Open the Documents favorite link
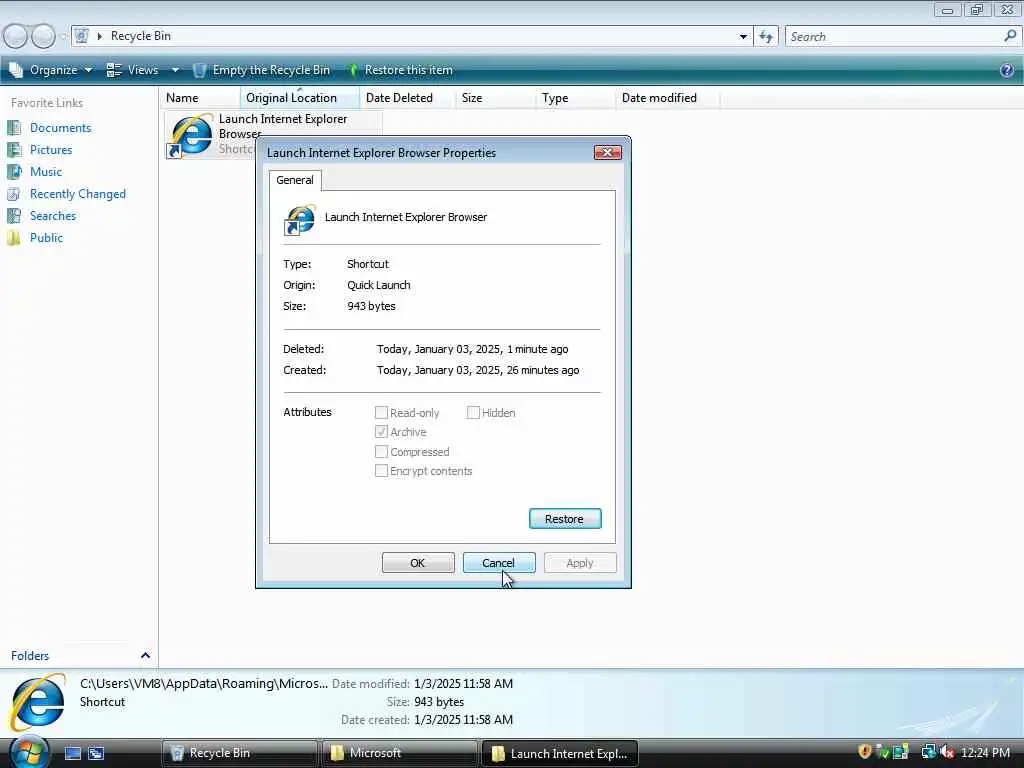The width and height of the screenshot is (1024, 768). pyautogui.click(x=61, y=128)
